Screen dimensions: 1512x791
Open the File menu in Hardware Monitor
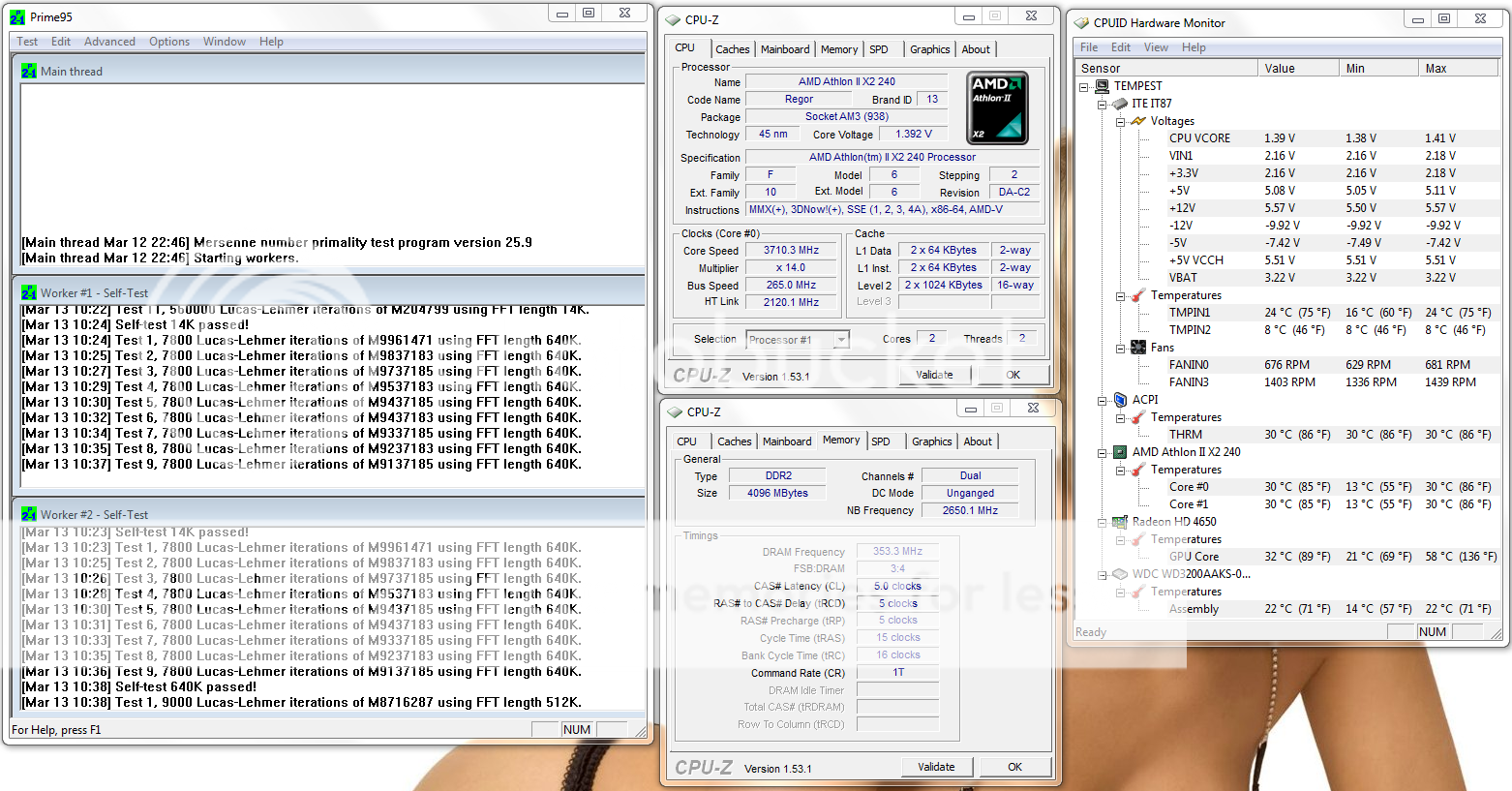[x=1089, y=47]
